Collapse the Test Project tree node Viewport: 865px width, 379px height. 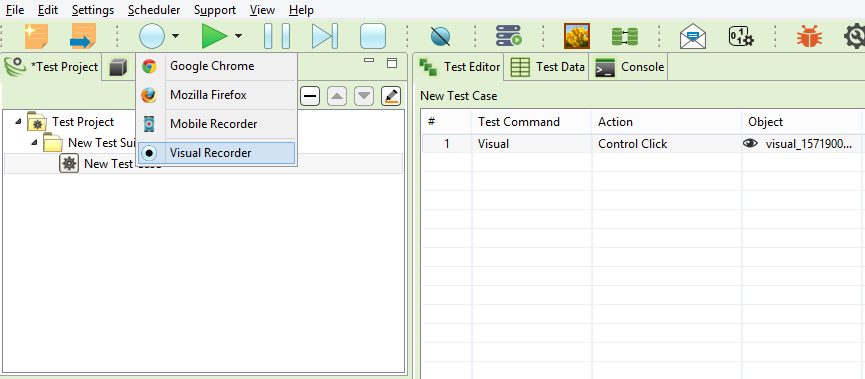point(19,121)
